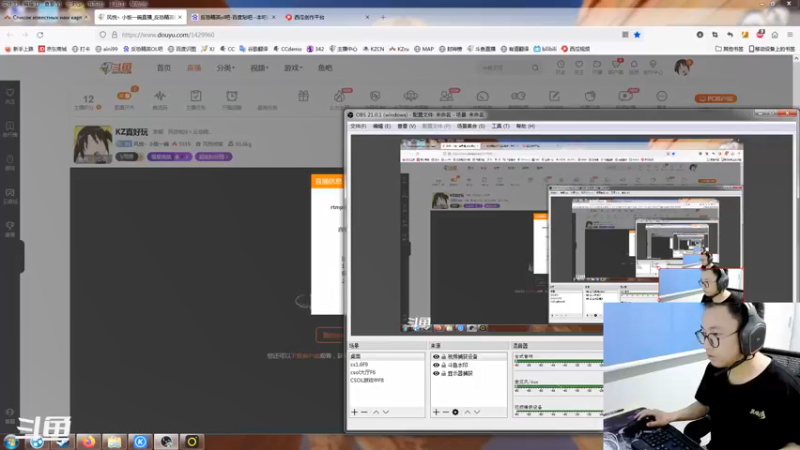Screen dimensions: 800x450
Task: Click the flame icon with new badge
Action: [340, 95]
